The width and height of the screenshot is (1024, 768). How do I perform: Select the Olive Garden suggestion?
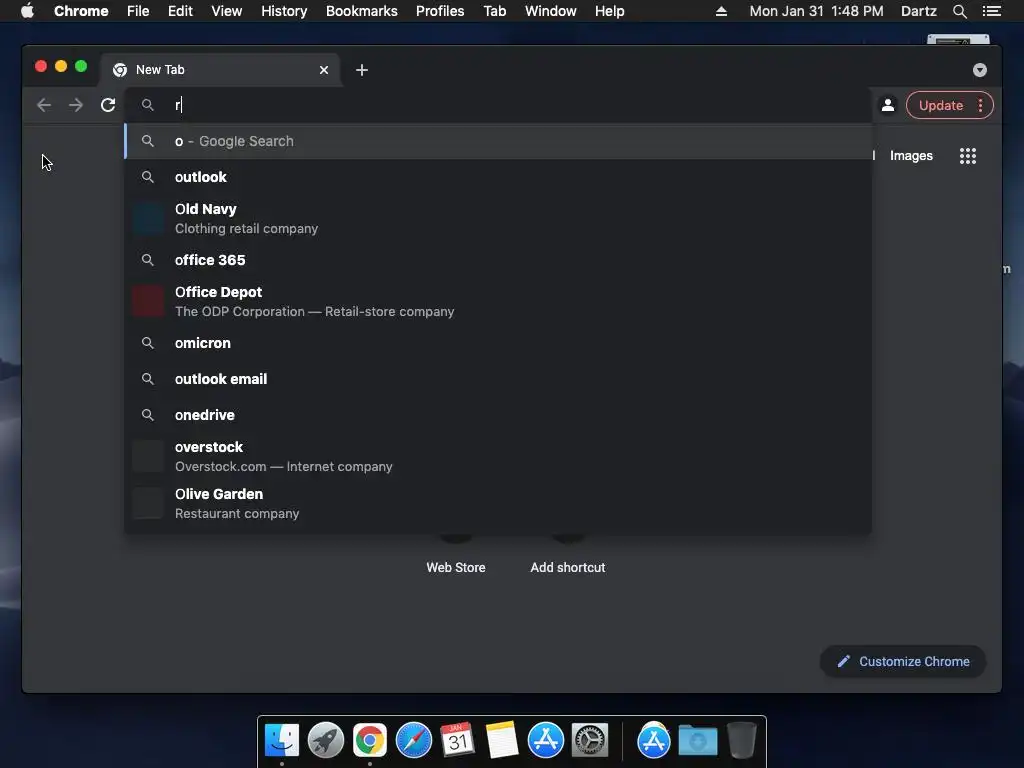pos(498,504)
